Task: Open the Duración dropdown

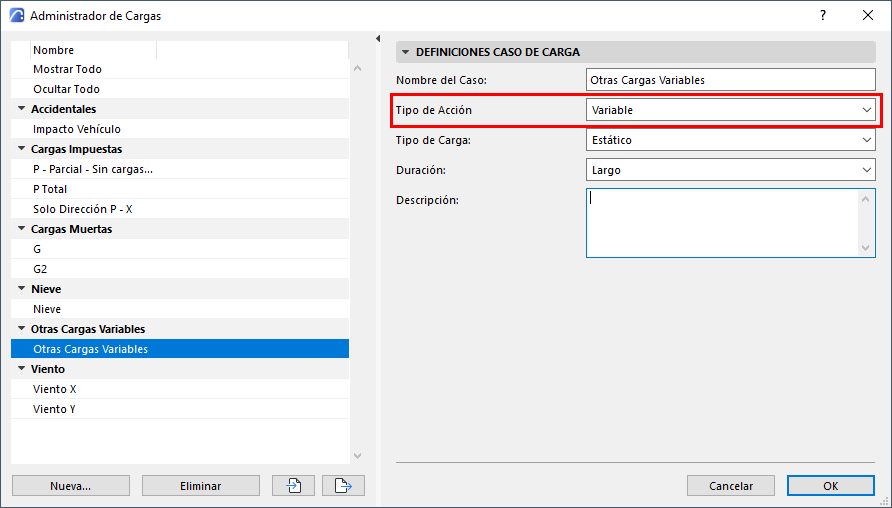Action: click(x=730, y=170)
